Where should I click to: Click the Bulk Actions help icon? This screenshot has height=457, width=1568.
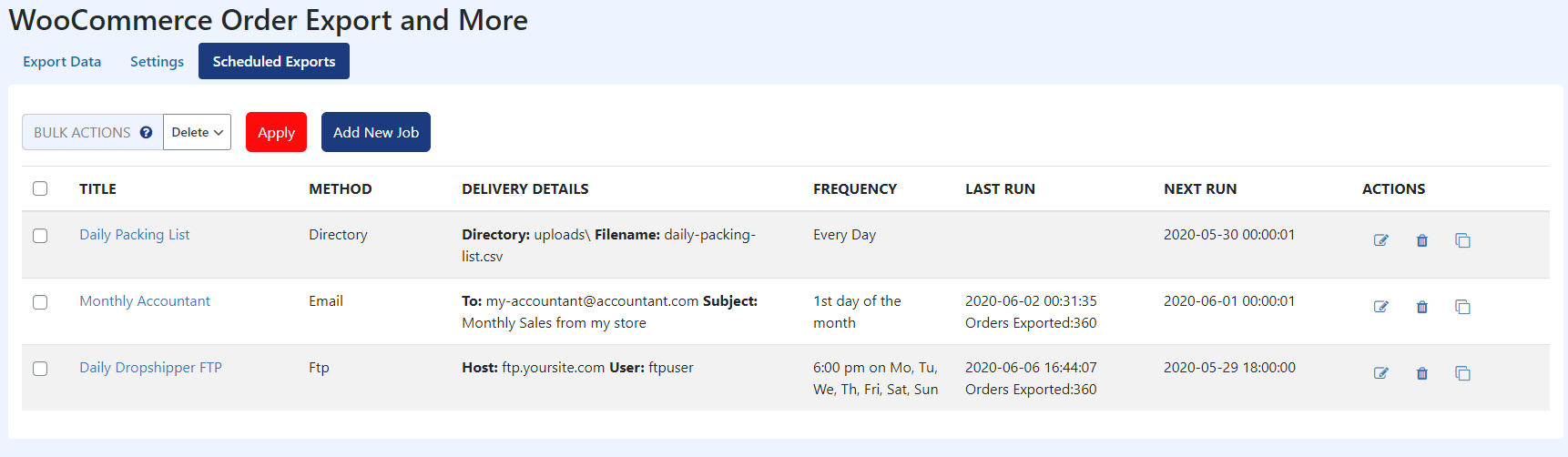[146, 132]
